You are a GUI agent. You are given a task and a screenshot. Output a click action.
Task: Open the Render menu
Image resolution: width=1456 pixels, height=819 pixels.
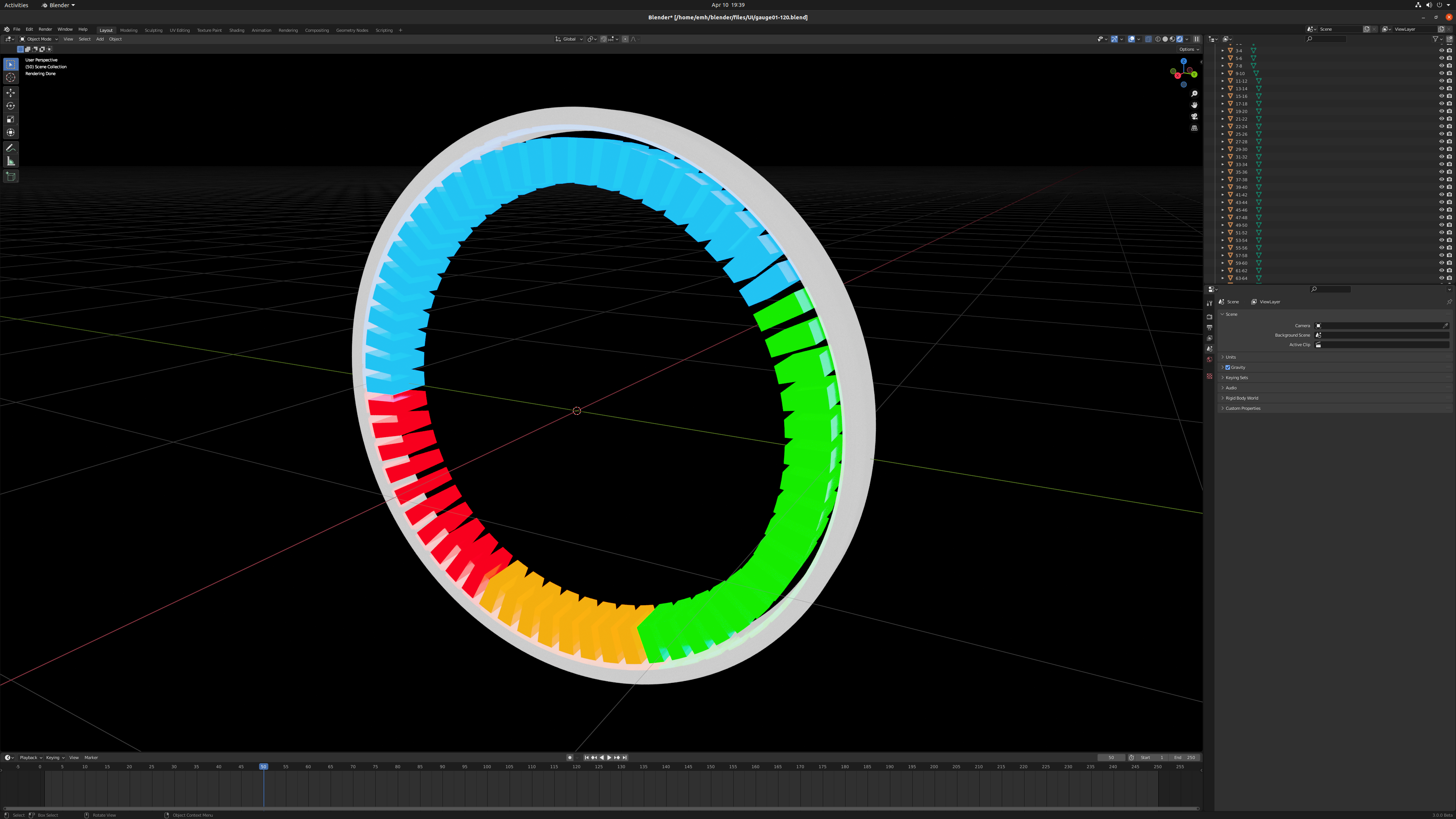click(45, 30)
